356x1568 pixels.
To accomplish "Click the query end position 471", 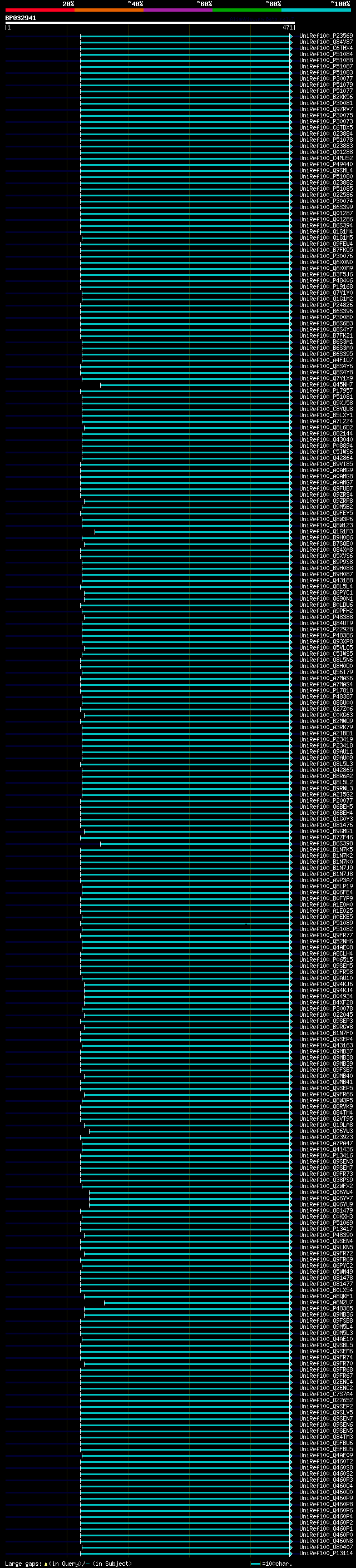I will click(288, 27).
